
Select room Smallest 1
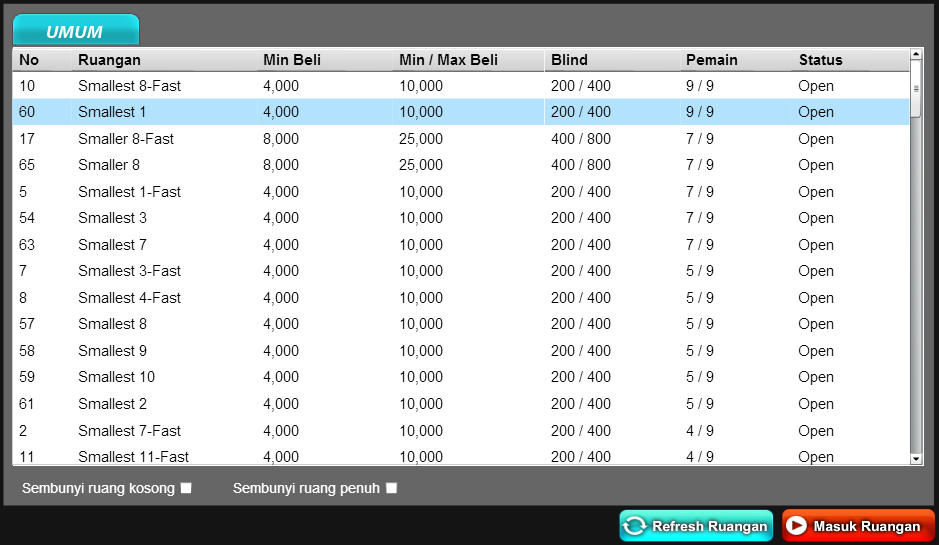[461, 112]
